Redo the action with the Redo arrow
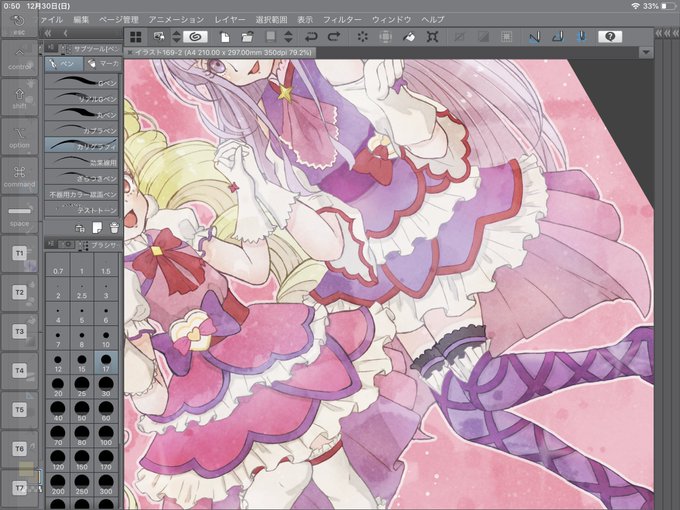Image resolution: width=680 pixels, height=510 pixels. pos(333,37)
